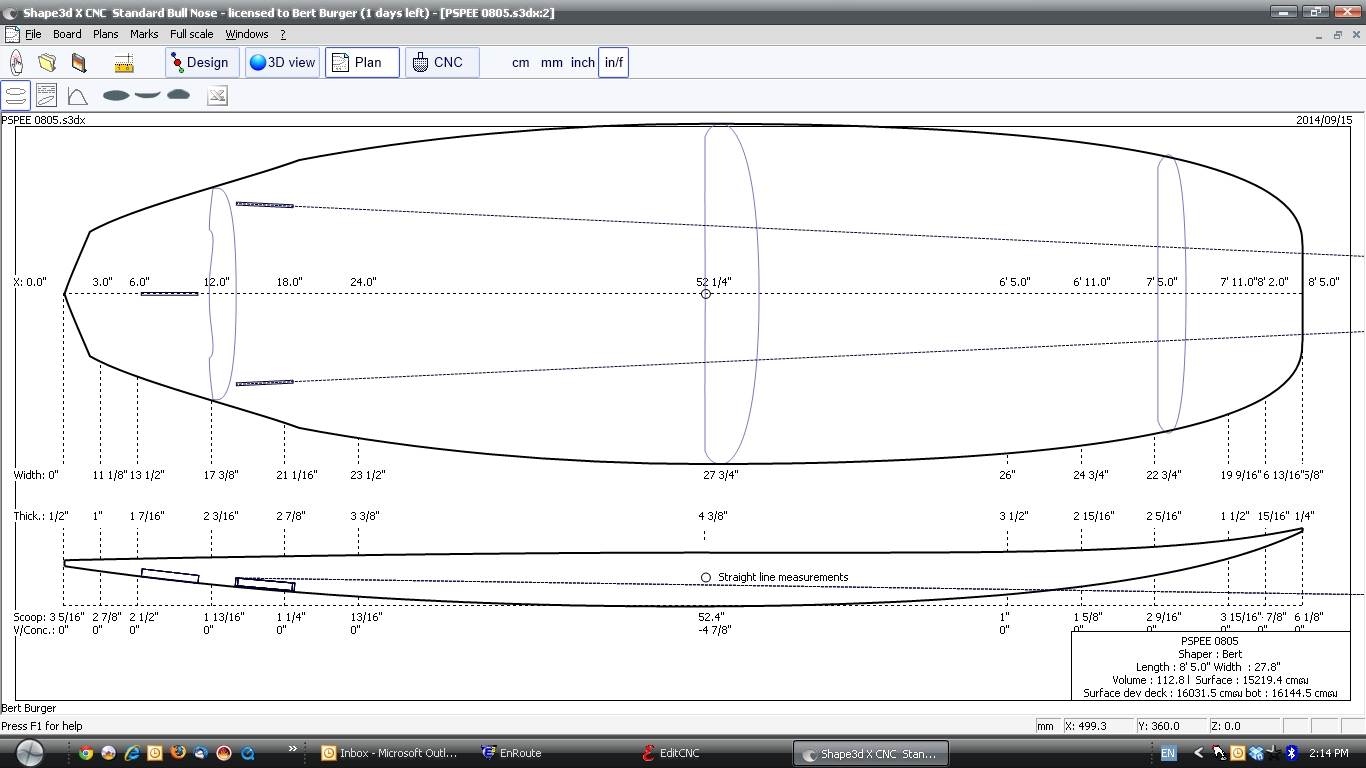Viewport: 1366px width, 768px height.
Task: Open a board file with the folder icon
Action: pos(47,63)
